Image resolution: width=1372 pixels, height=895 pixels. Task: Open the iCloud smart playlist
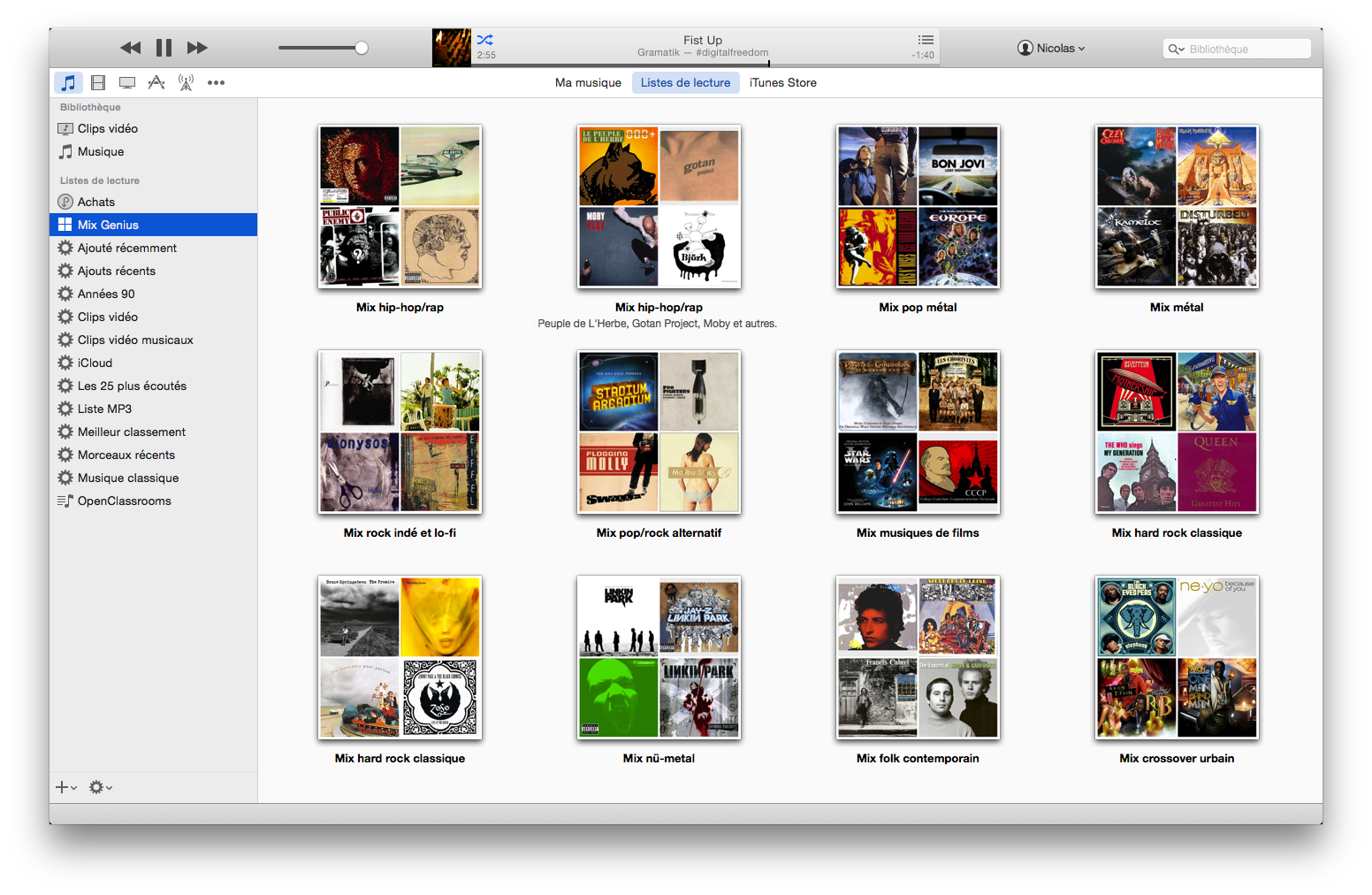tap(154, 363)
